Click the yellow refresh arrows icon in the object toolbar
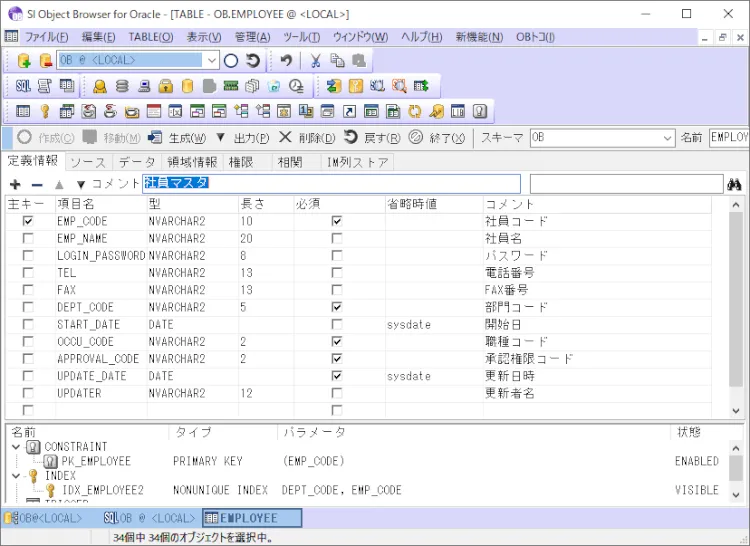Viewport: 750px width, 546px height. coord(414,111)
